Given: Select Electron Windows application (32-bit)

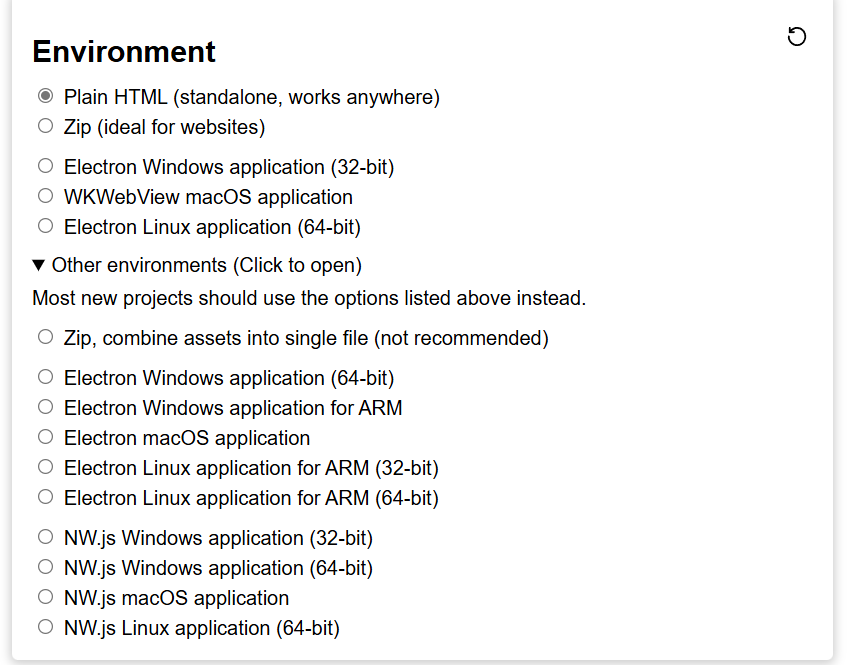Looking at the screenshot, I should coord(45,166).
